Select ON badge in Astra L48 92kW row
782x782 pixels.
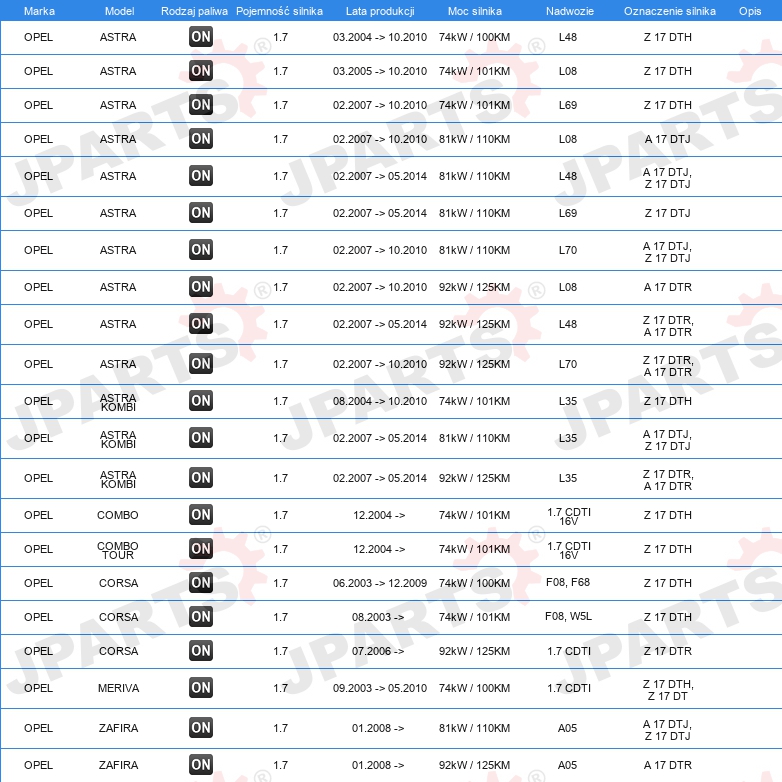201,323
